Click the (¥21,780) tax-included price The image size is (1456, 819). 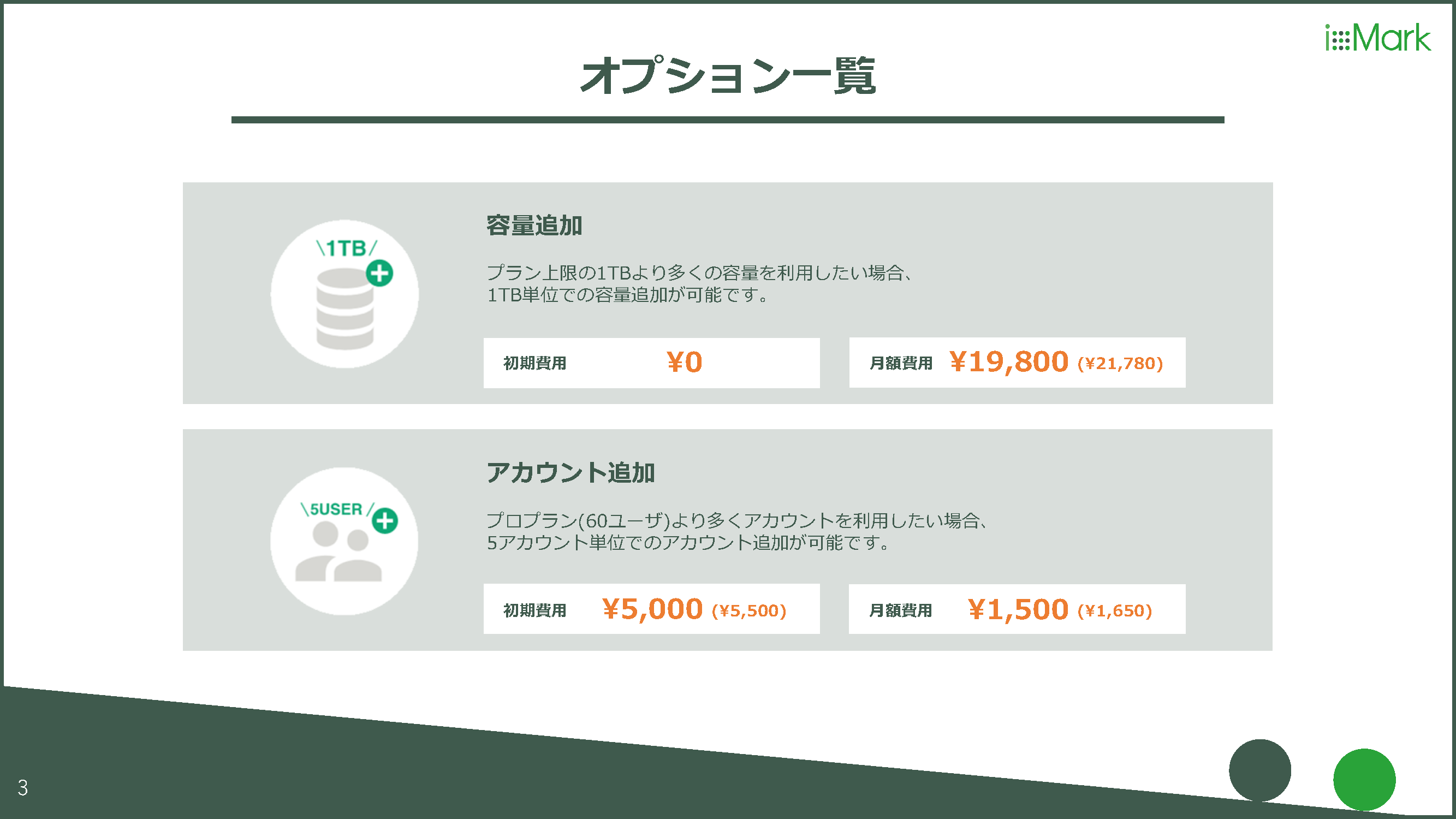tap(1120, 364)
